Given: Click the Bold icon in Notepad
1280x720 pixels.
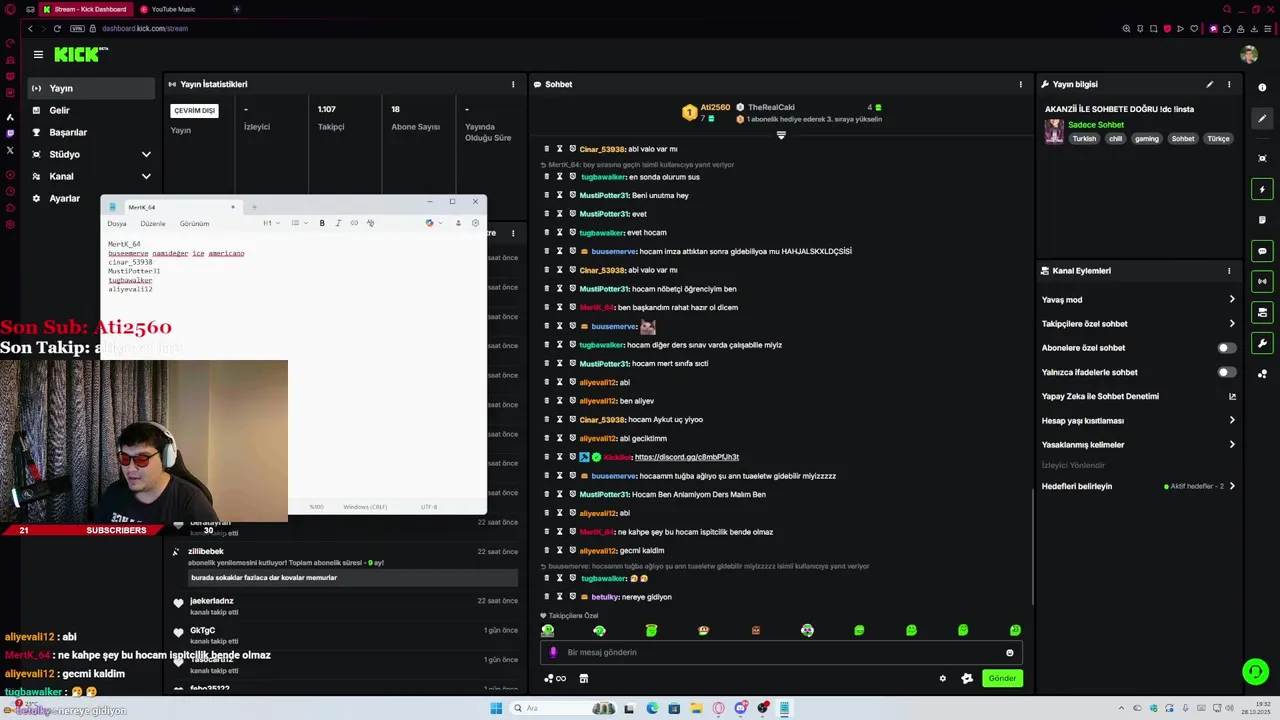Looking at the screenshot, I should pyautogui.click(x=322, y=223).
